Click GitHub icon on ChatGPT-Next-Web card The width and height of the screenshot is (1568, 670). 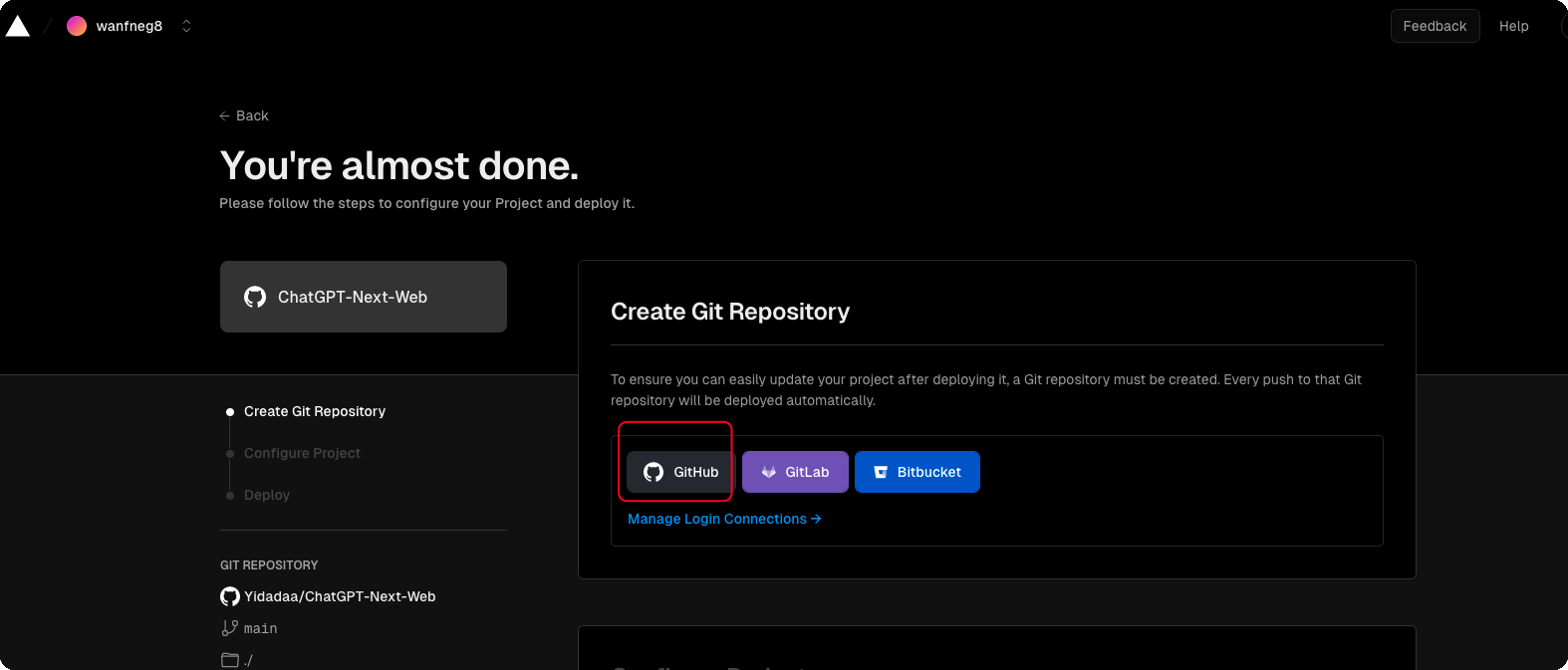pos(255,297)
